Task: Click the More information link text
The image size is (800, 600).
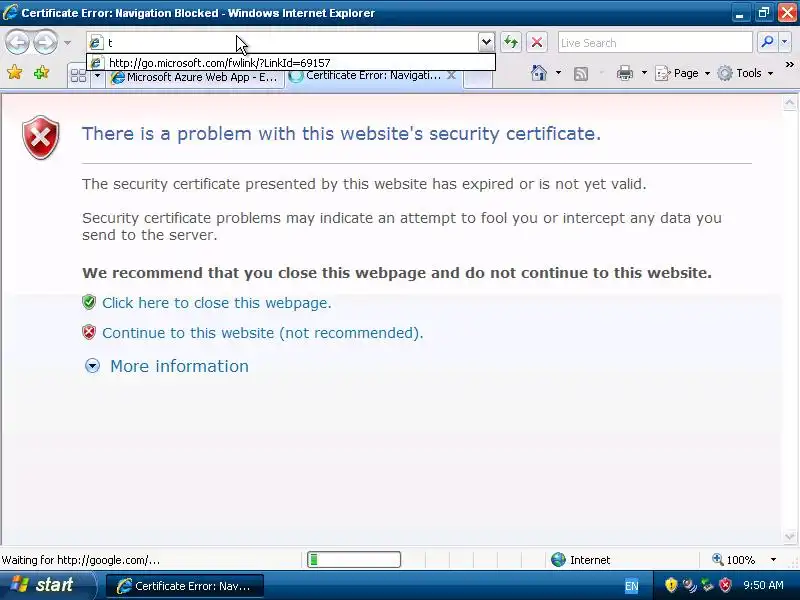Action: pyautogui.click(x=180, y=366)
